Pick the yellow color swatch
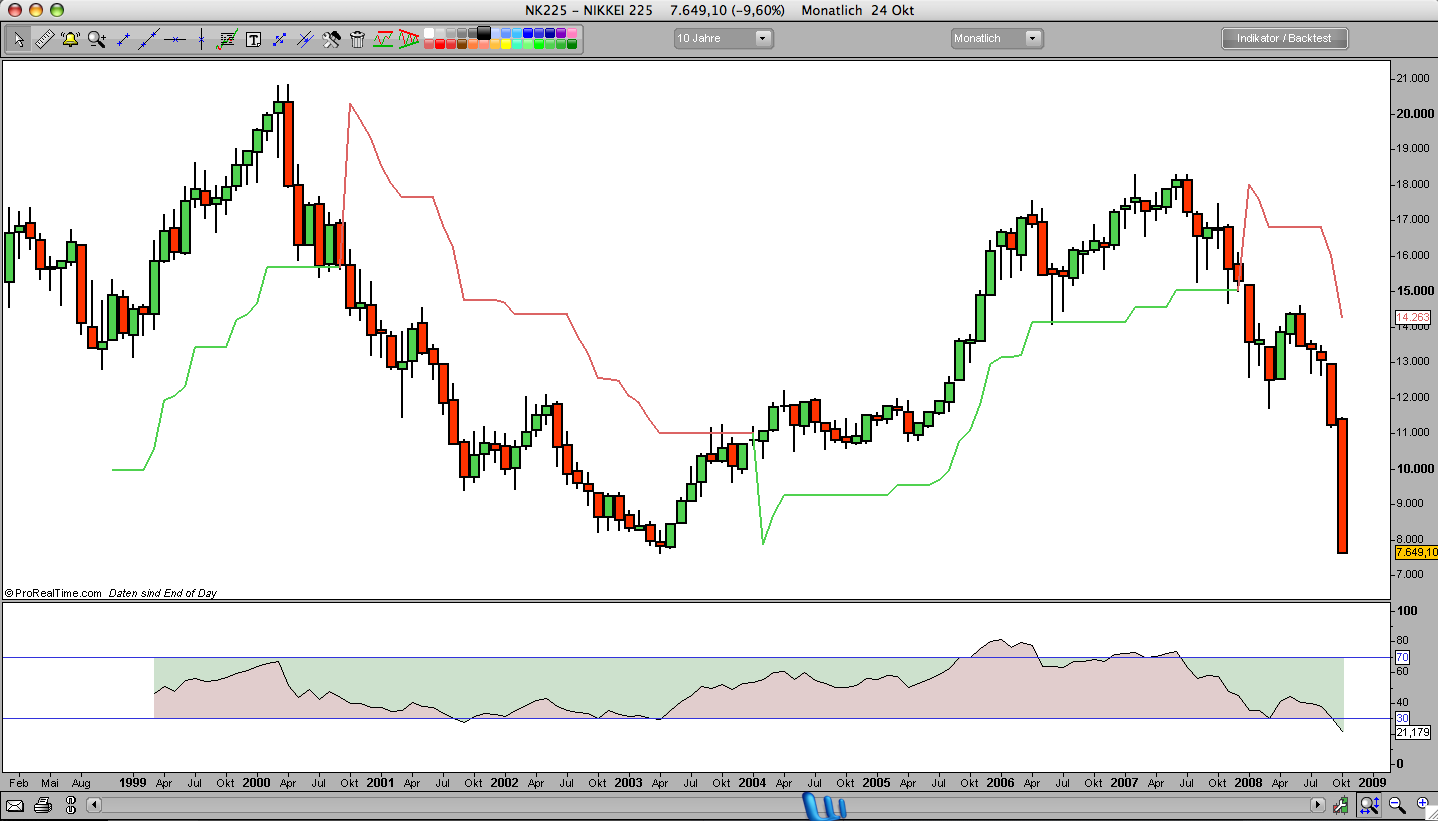 pos(507,44)
